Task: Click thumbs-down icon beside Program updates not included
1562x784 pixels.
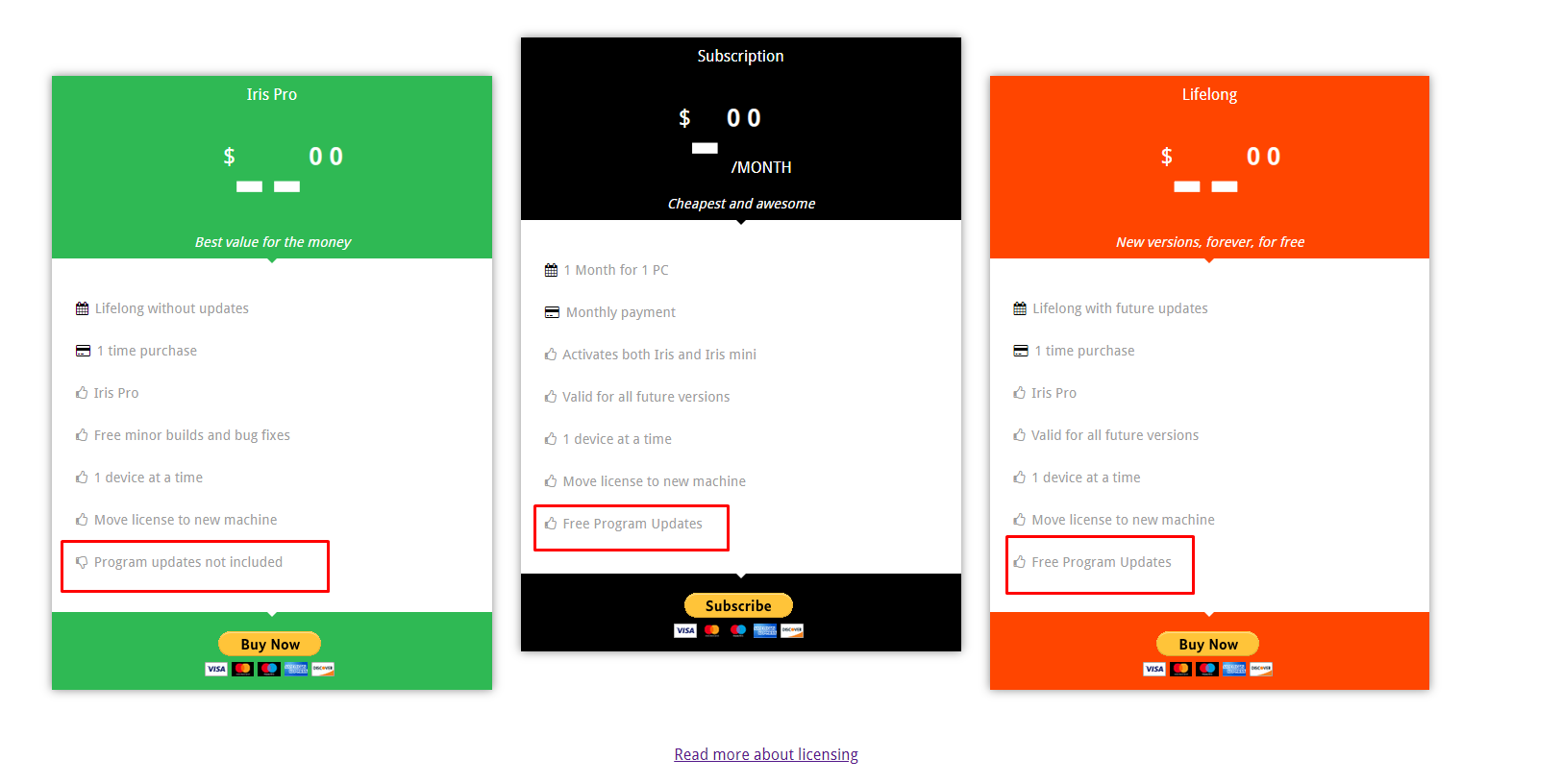Action: point(82,562)
